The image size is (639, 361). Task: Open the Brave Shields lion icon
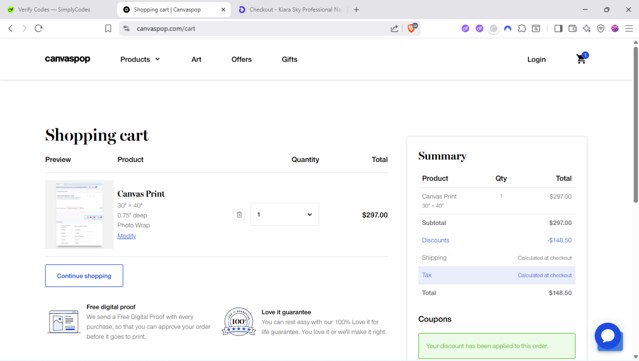[x=412, y=28]
